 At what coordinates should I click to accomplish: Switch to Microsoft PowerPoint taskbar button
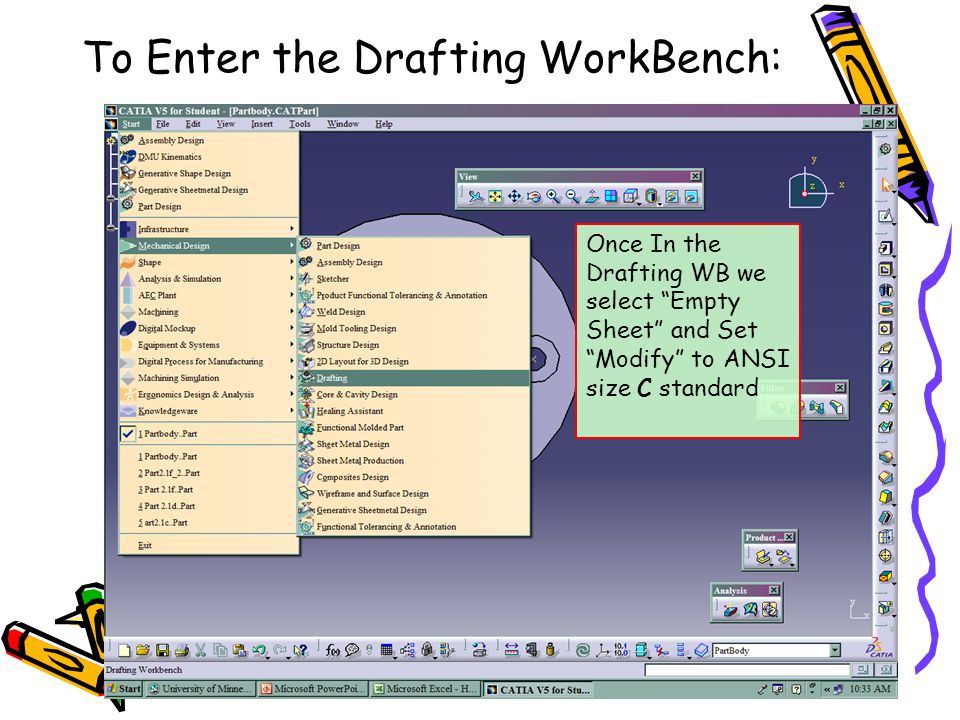pos(313,689)
